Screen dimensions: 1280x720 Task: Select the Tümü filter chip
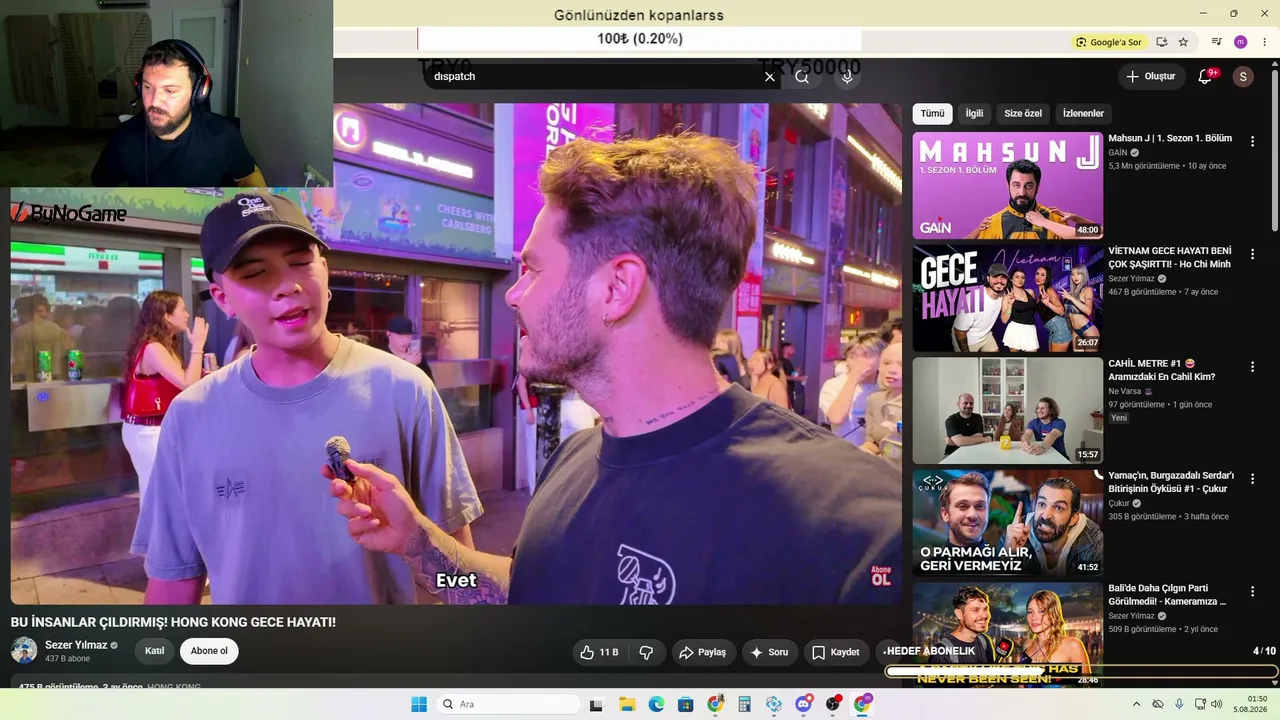point(932,114)
